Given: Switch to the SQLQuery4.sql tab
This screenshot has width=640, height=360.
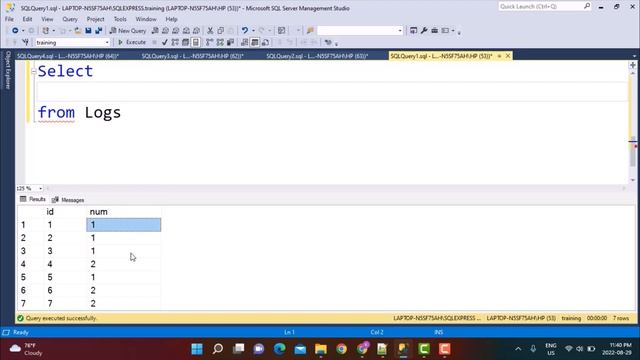Looking at the screenshot, I should [x=68, y=56].
